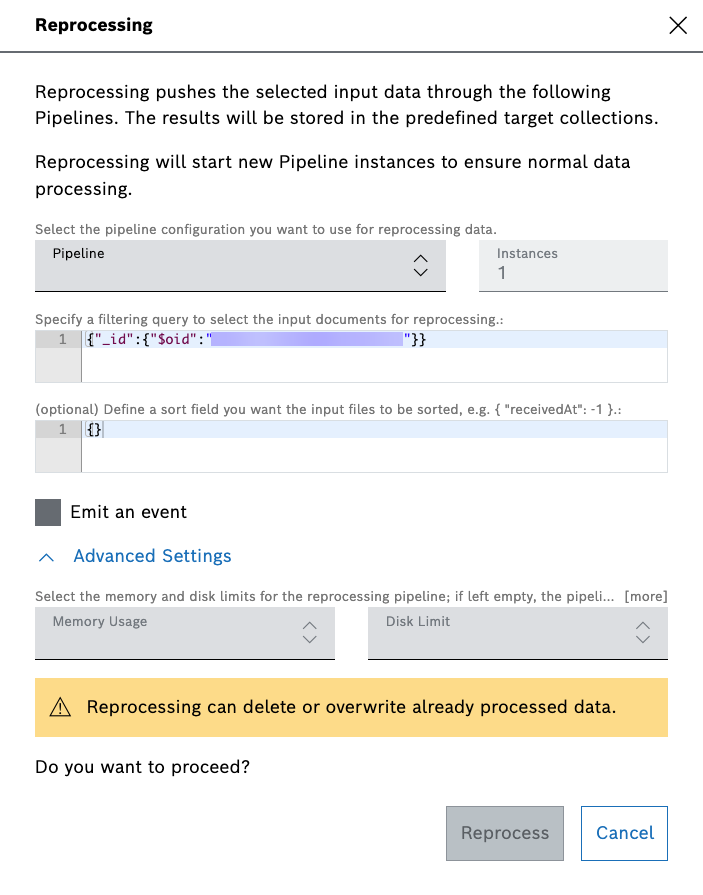This screenshot has width=703, height=895.
Task: Close the Reprocessing dialog with the X icon
Action: tap(678, 26)
